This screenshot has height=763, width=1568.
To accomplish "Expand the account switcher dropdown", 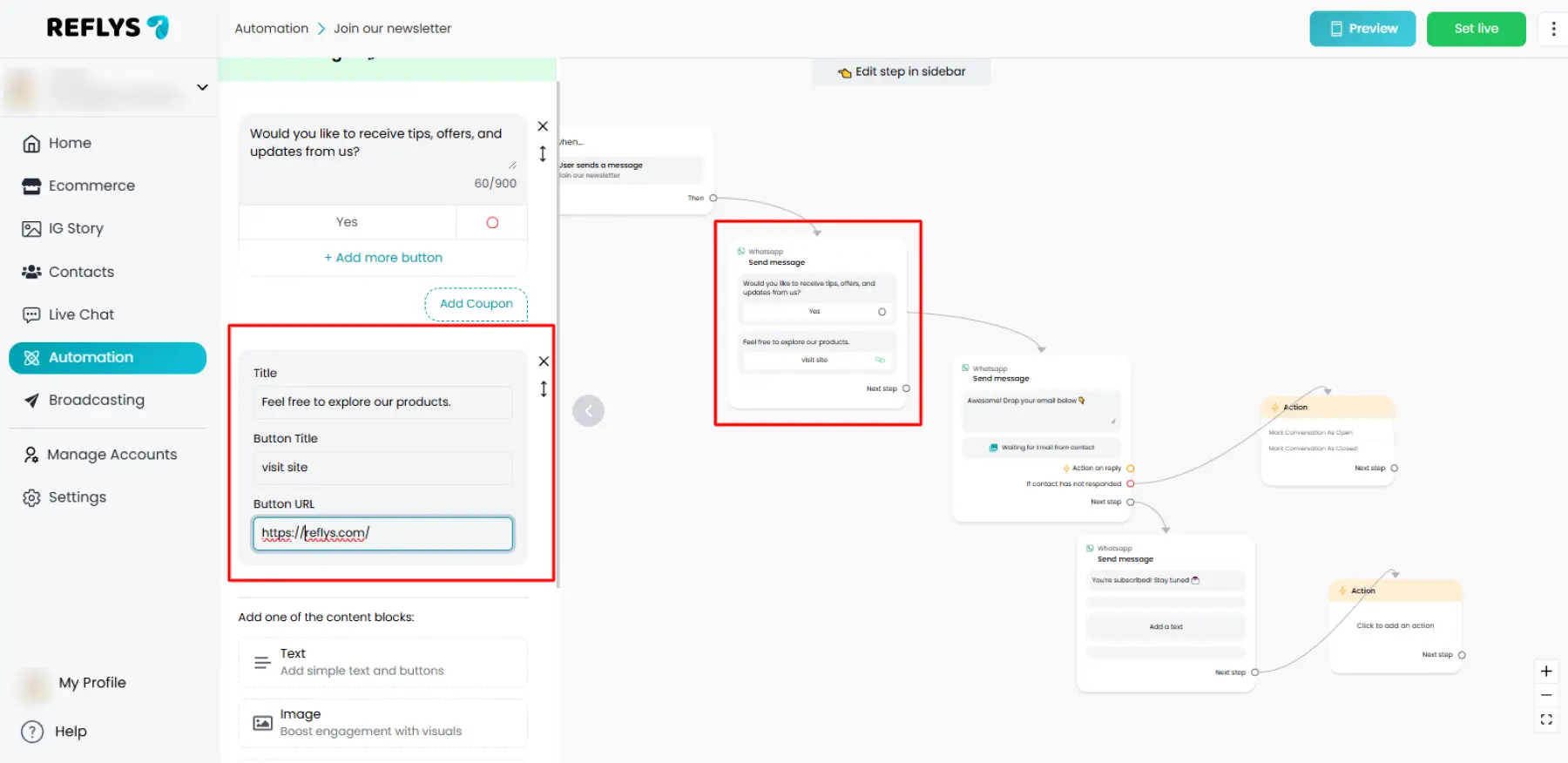I will 202,87.
